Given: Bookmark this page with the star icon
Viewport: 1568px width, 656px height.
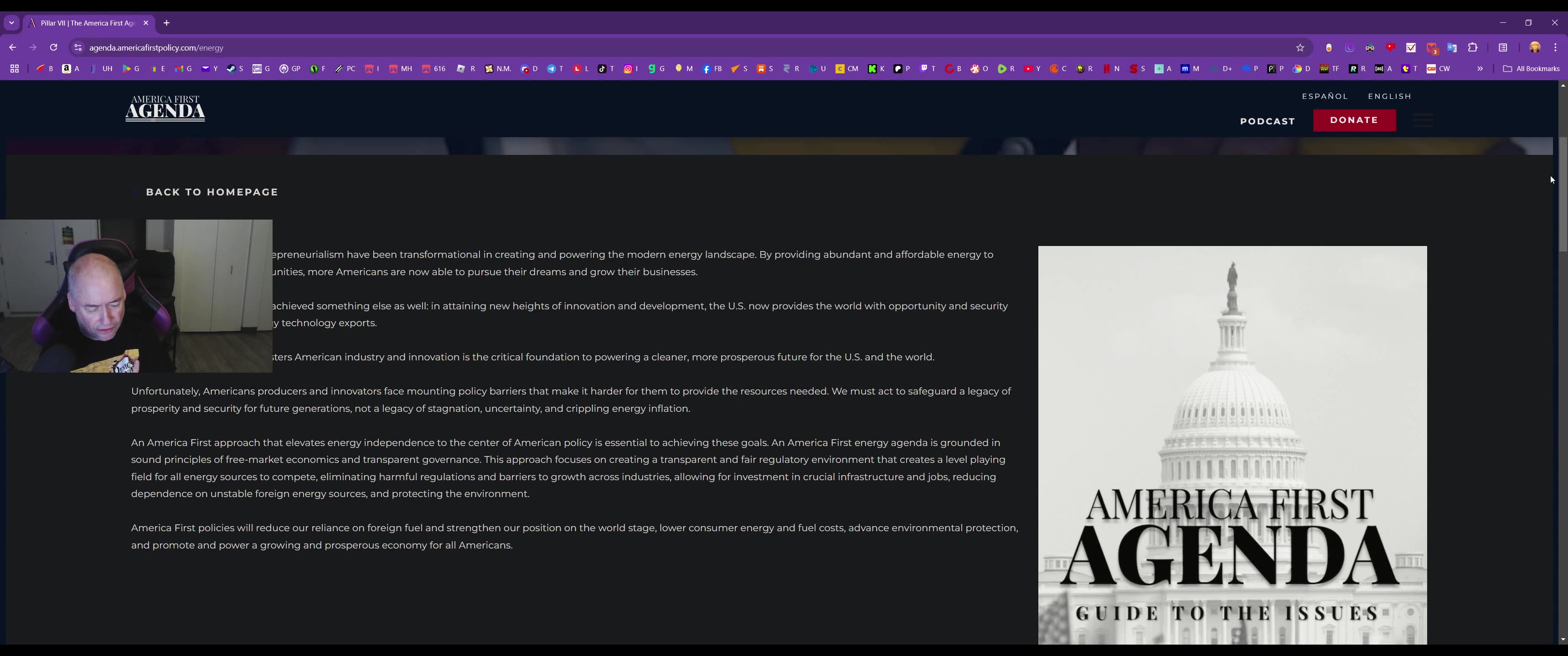Looking at the screenshot, I should coord(1300,47).
